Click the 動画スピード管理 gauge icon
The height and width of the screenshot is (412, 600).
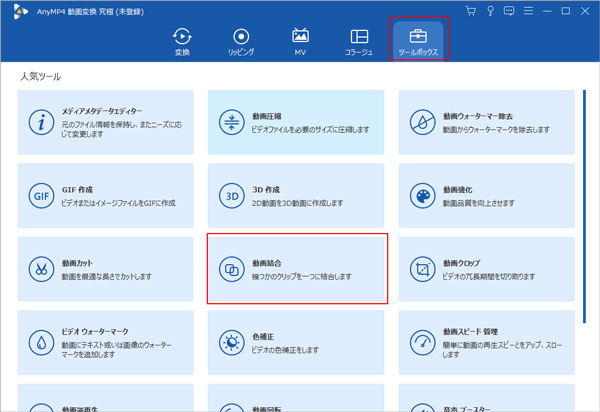[x=422, y=343]
